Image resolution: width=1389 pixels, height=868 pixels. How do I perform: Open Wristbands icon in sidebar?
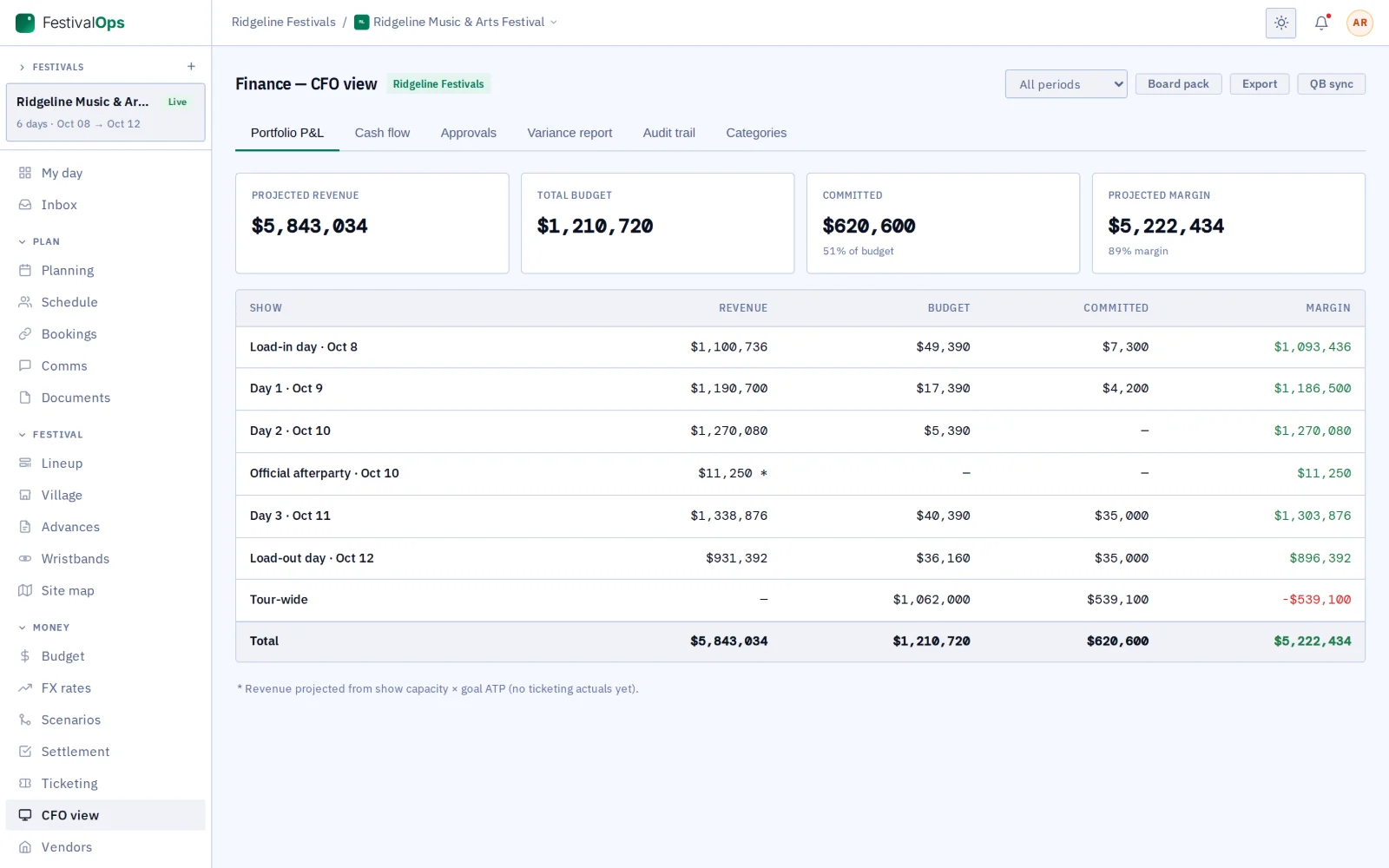point(25,558)
